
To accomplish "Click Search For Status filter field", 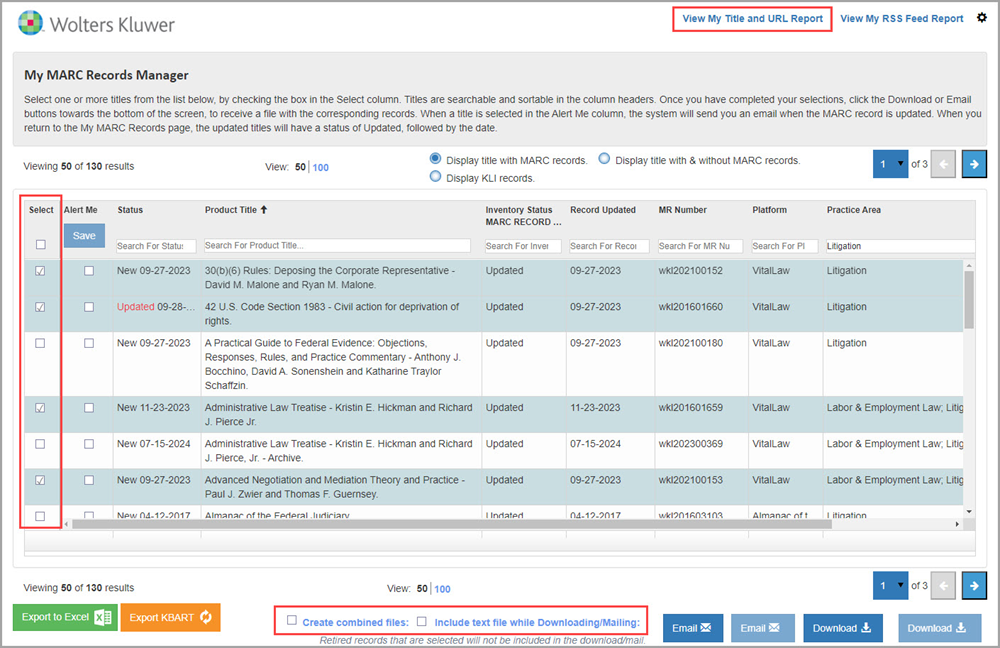I will point(156,246).
